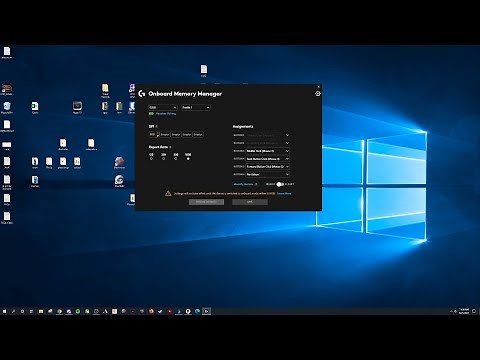Toggle the Default / G-Shift switch
Image resolution: width=480 pixels, height=360 pixels.
280,184
